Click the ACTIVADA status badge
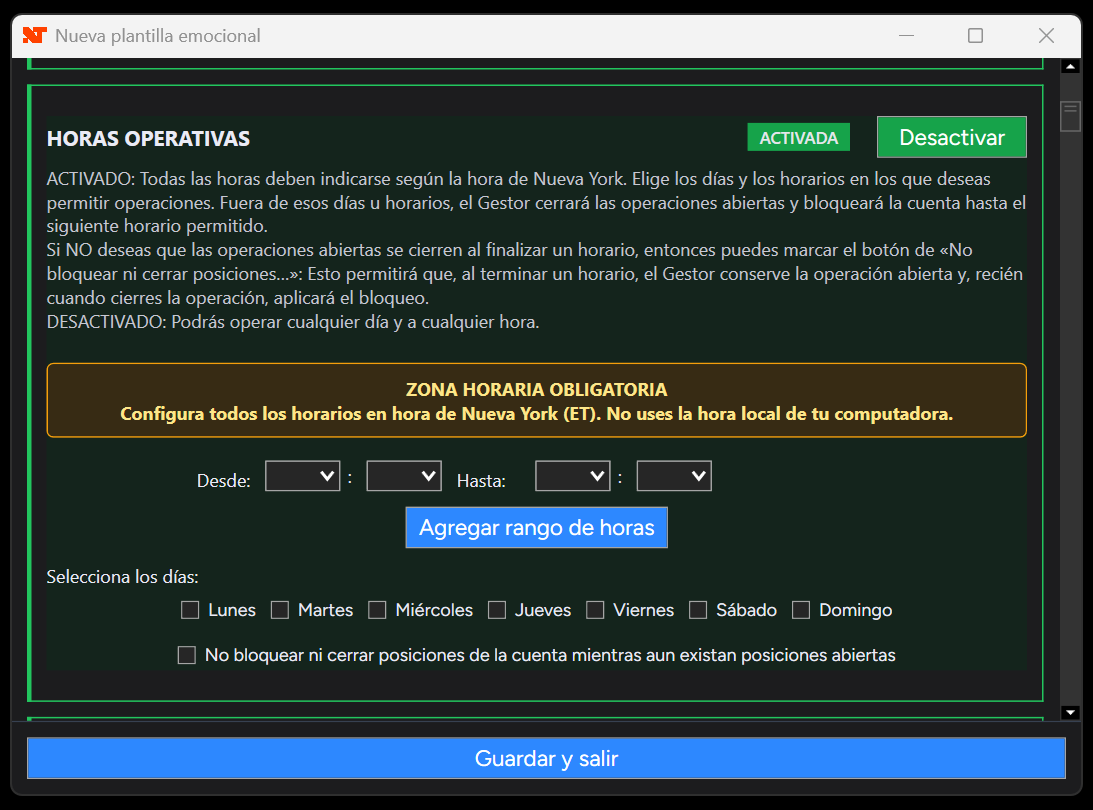Image resolution: width=1093 pixels, height=810 pixels. pyautogui.click(x=798, y=138)
